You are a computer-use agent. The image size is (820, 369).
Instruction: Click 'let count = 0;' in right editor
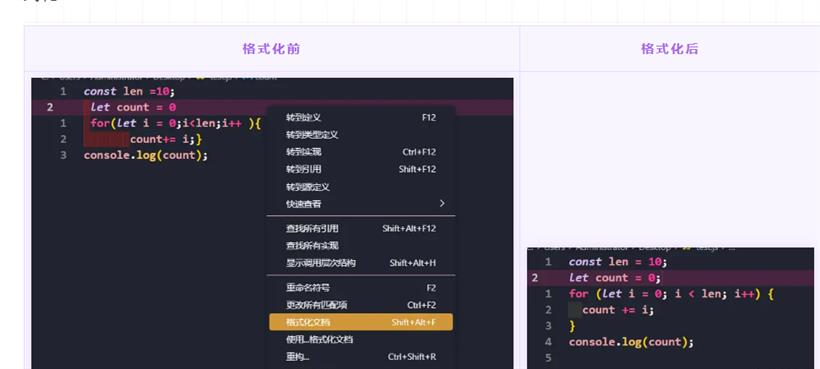point(615,278)
